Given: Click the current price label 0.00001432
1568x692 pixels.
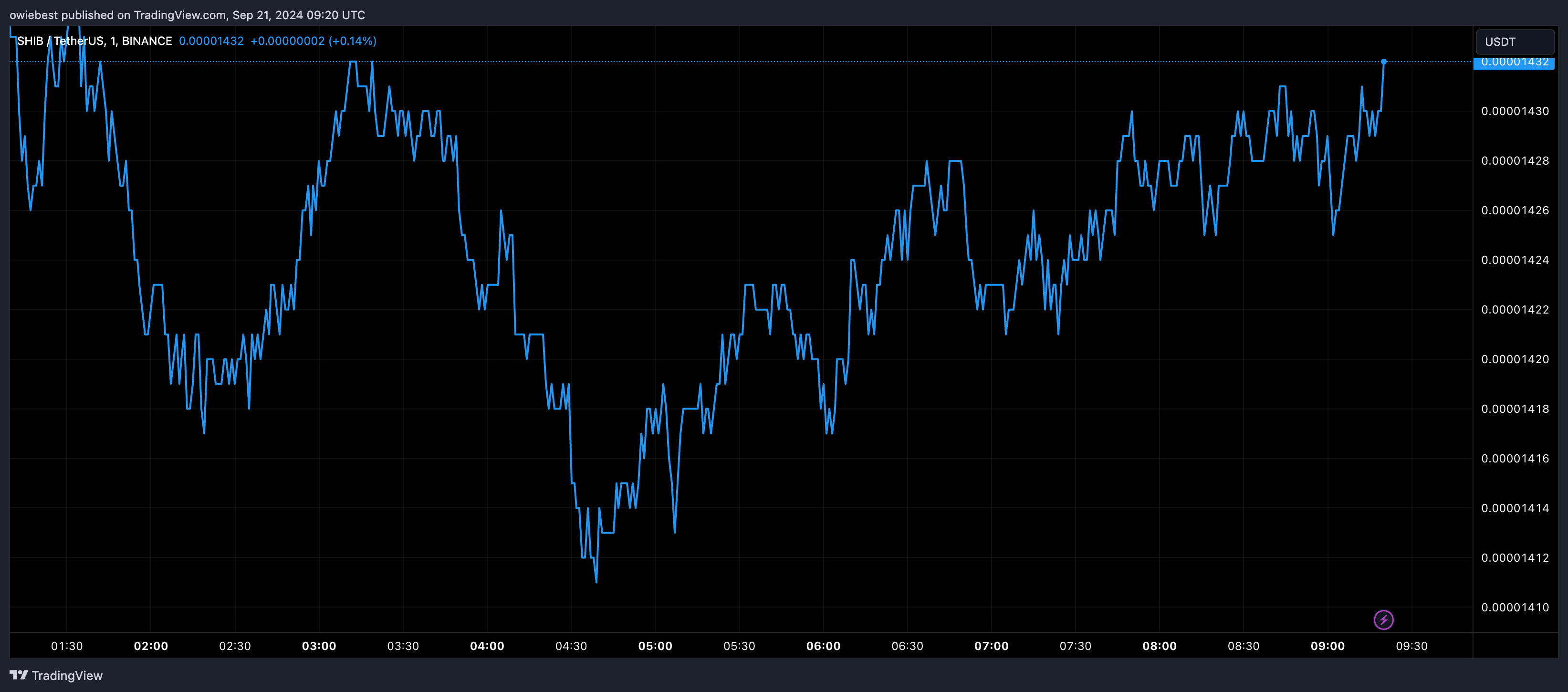Looking at the screenshot, I should (x=1514, y=63).
